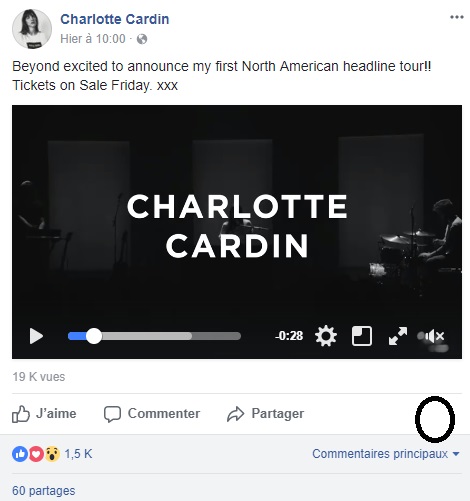Open the Hier à 10:00 timestamp link
The width and height of the screenshot is (470, 501).
93,39
